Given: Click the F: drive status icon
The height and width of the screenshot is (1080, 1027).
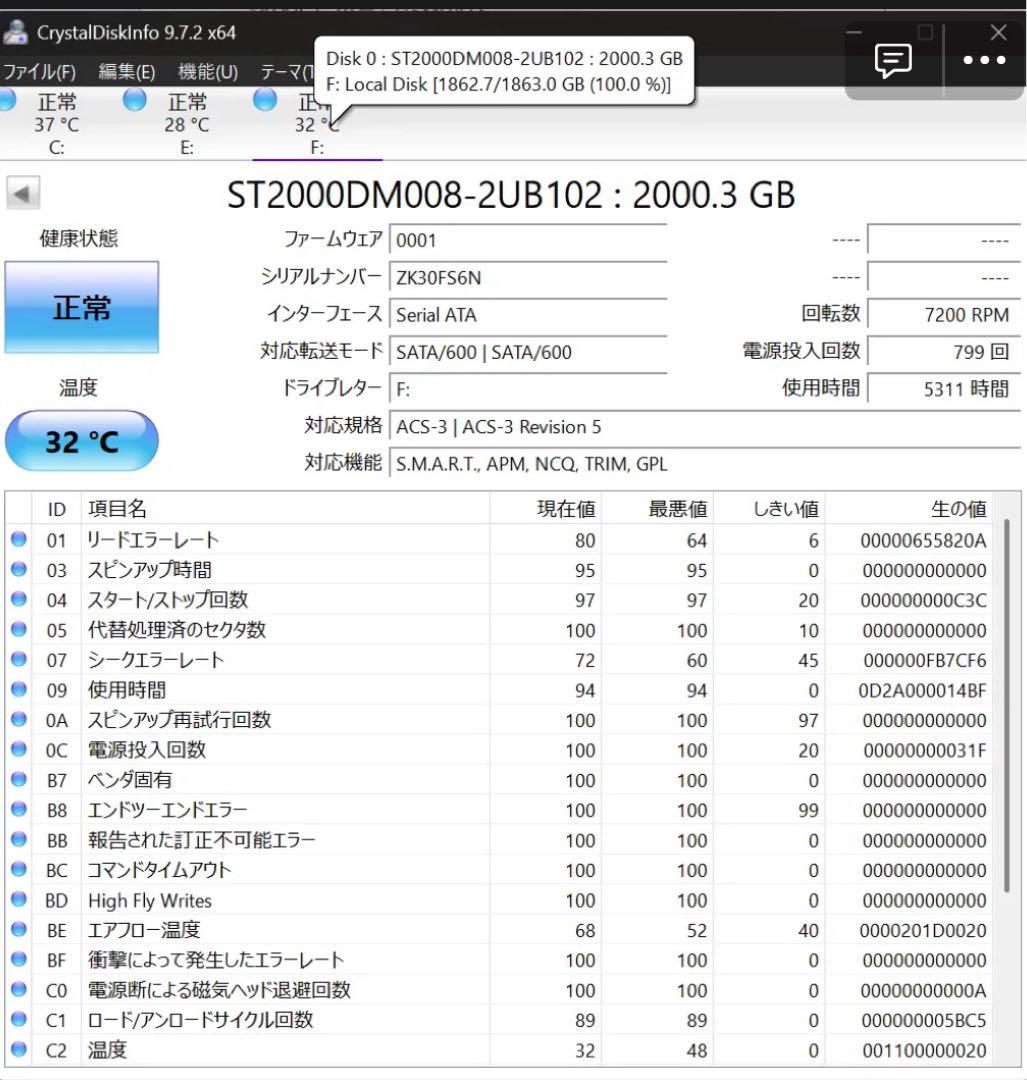Looking at the screenshot, I should pos(265,100).
